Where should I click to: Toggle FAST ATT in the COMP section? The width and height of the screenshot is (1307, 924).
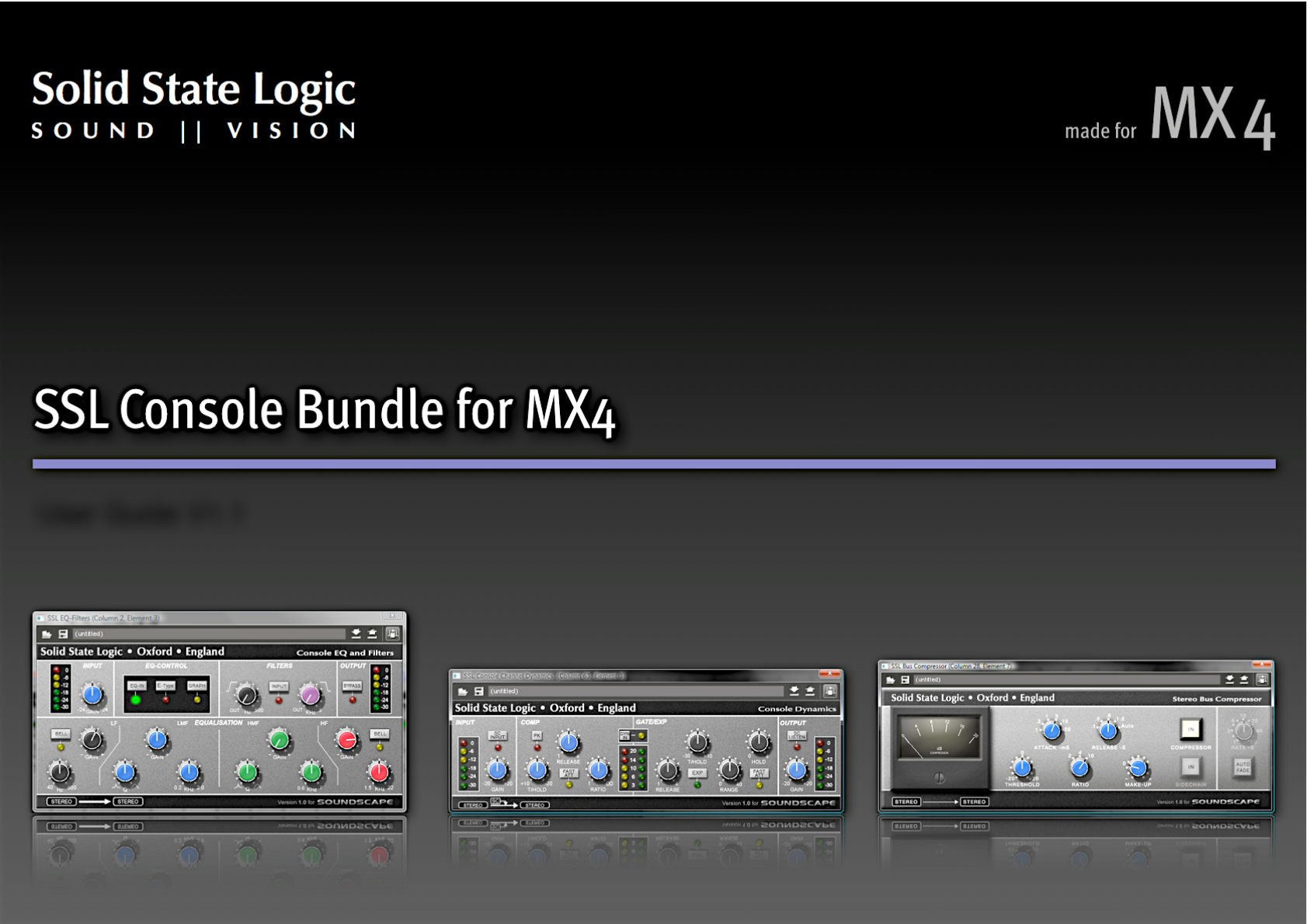(x=569, y=773)
